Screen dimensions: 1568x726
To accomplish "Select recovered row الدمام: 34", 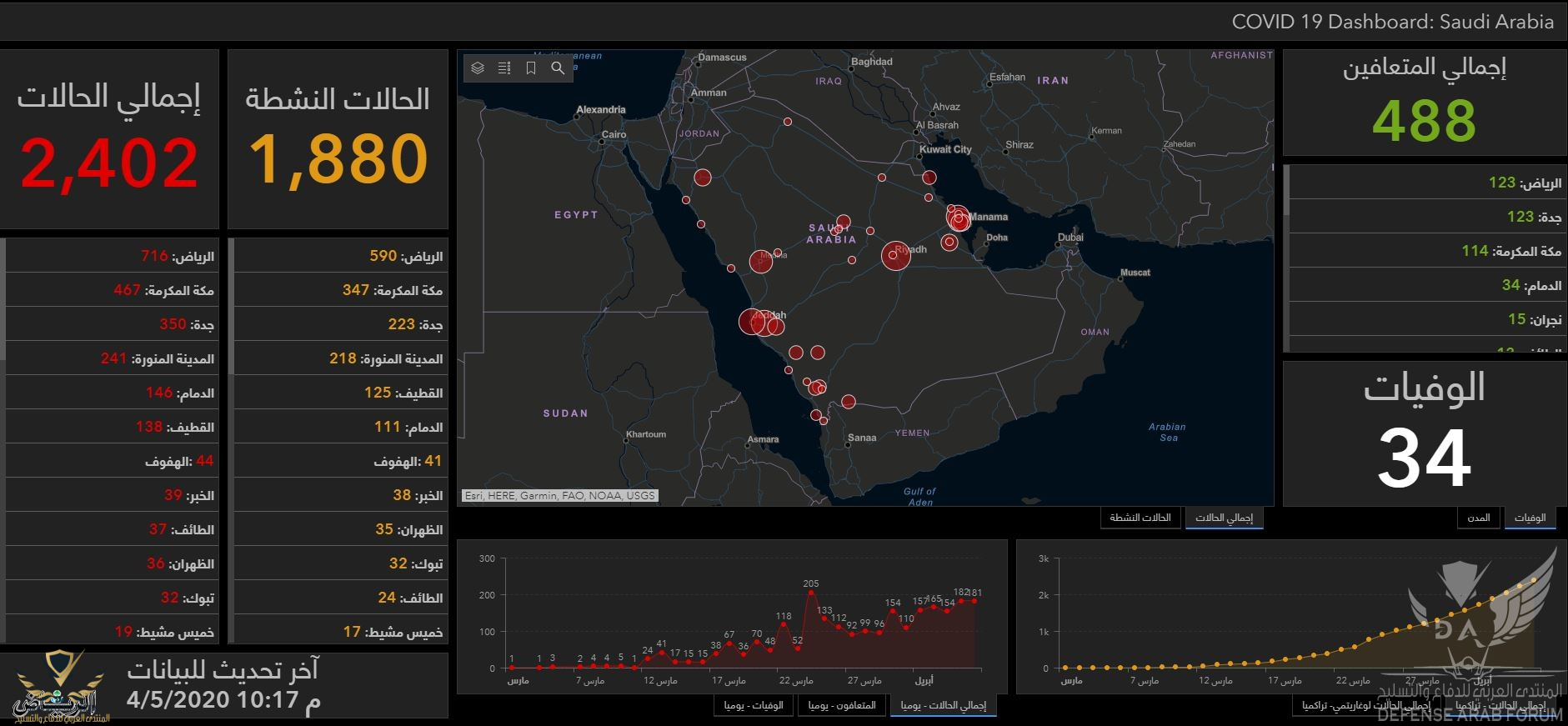I will click(x=1427, y=284).
